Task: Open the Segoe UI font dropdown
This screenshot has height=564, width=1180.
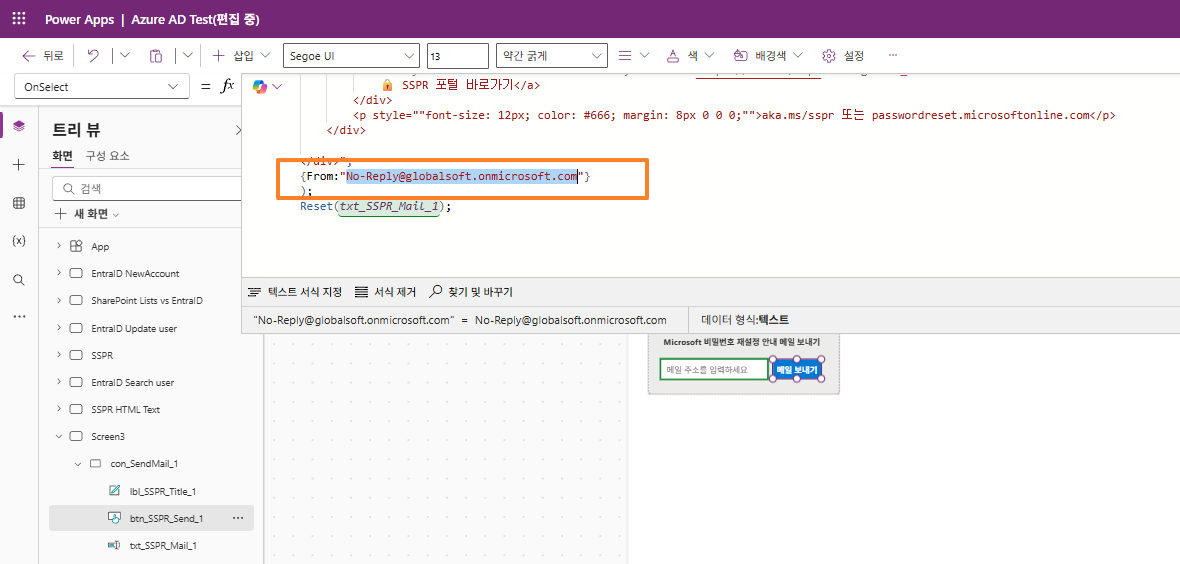Action: [x=351, y=56]
